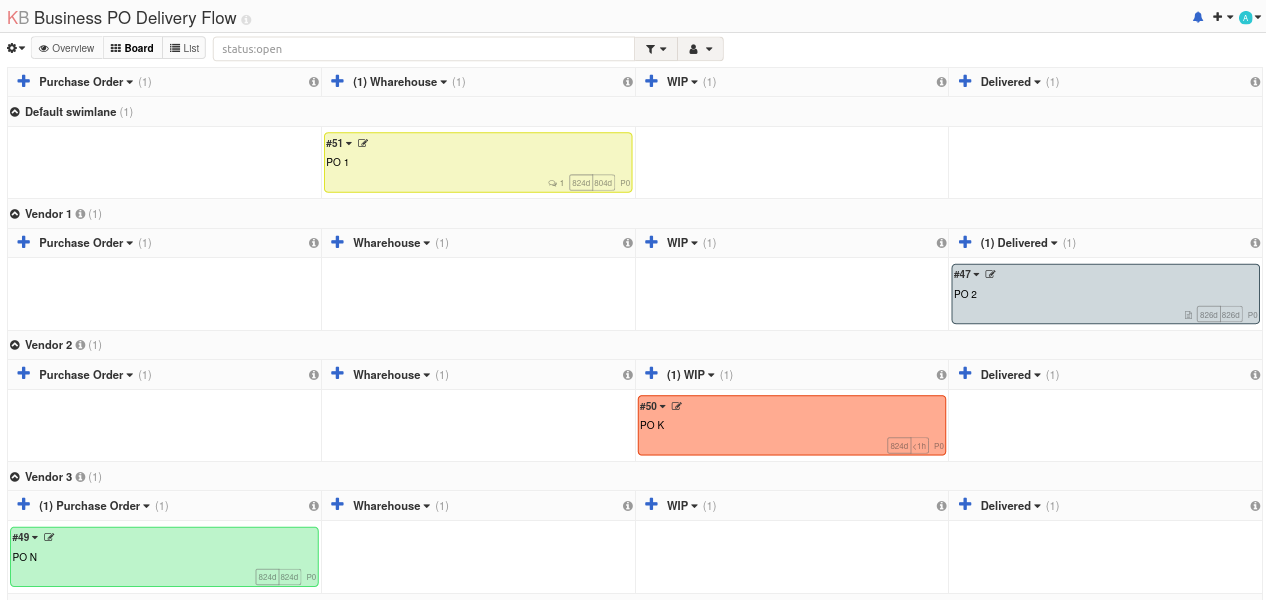
Task: Click the comment icon on card PO 1
Action: 553,184
